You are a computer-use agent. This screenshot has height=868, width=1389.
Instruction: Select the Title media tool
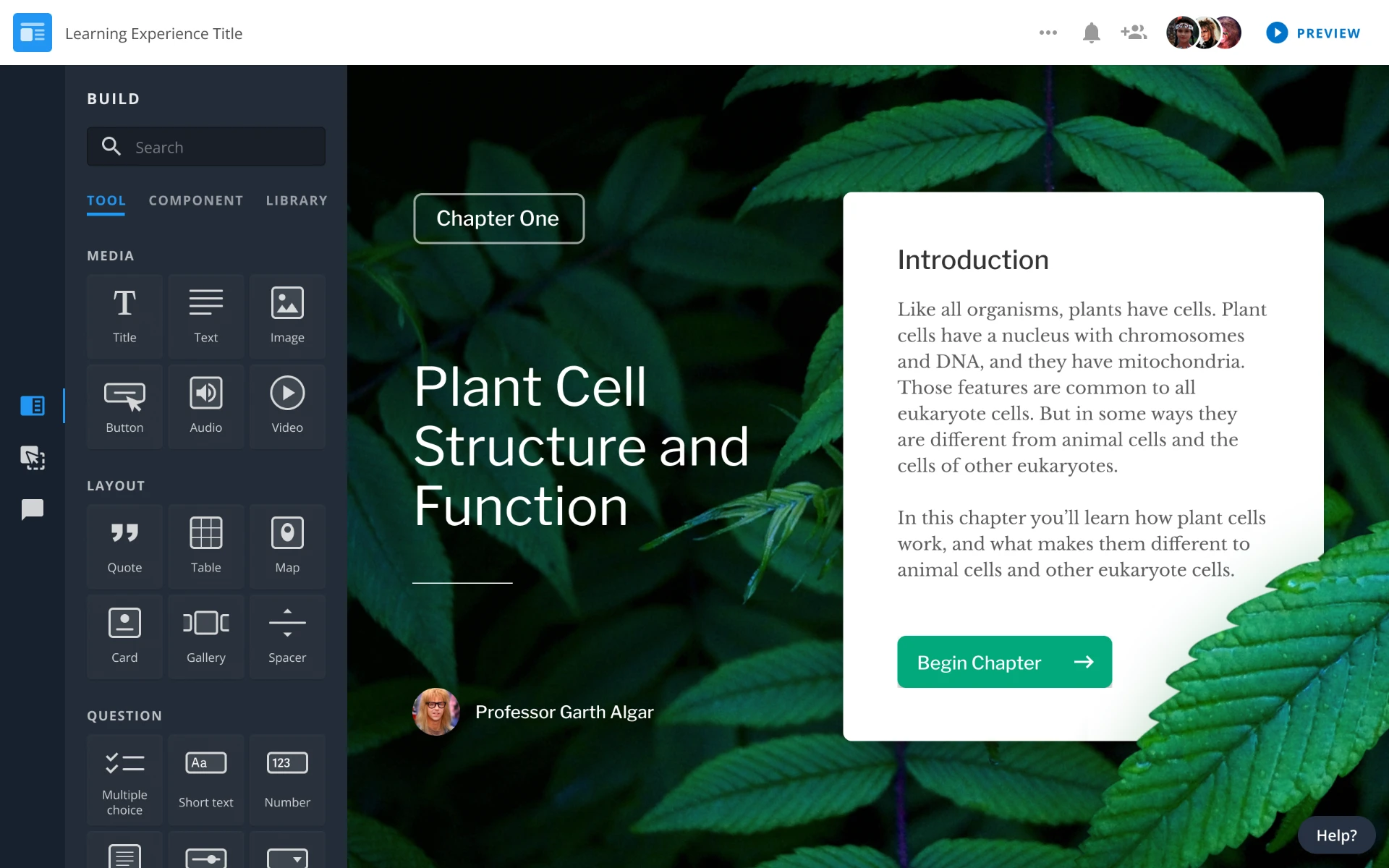point(124,316)
